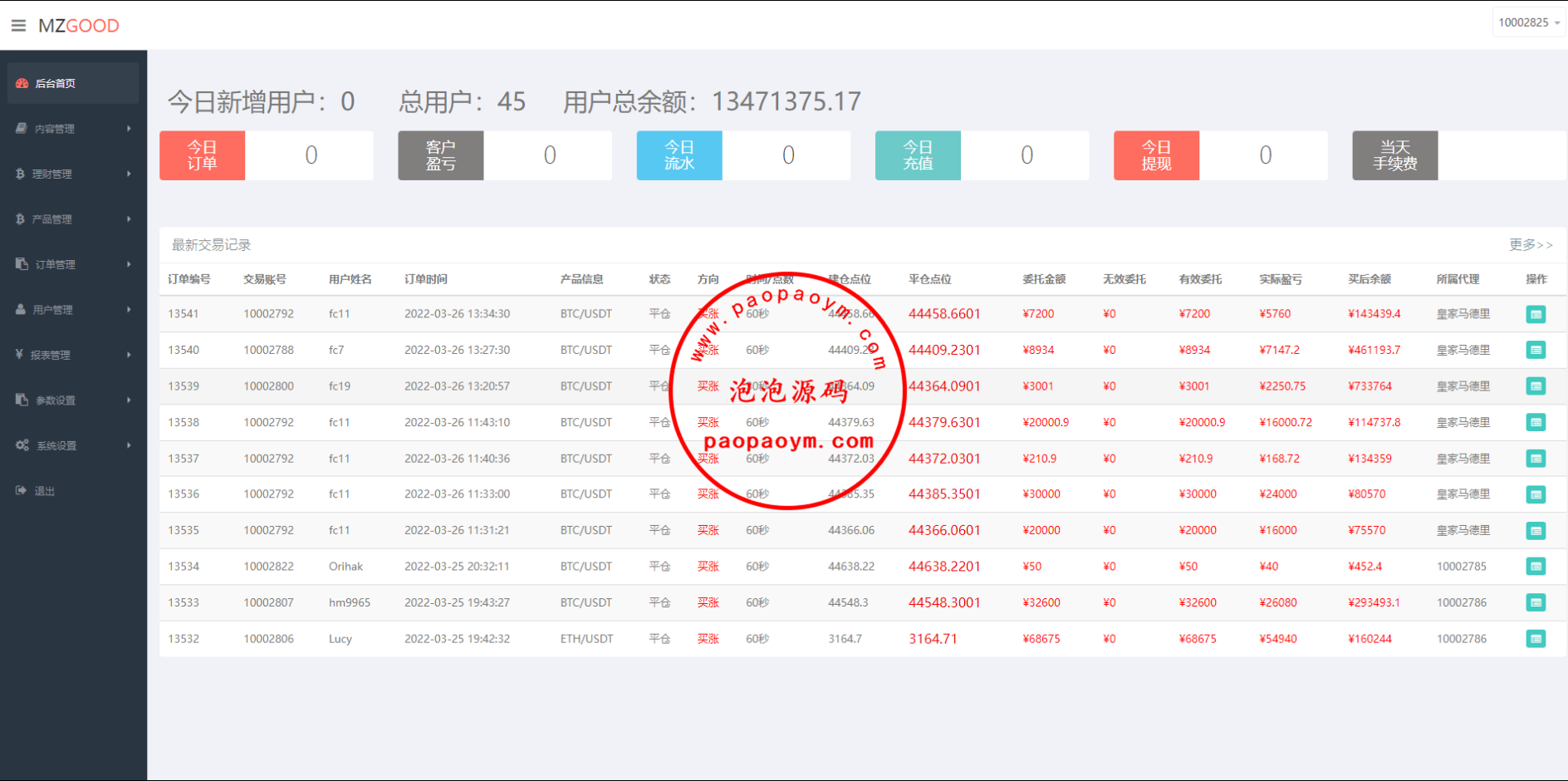This screenshot has height=781, width=1568.
Task: Click the 用户管理 user icon
Action: [x=22, y=309]
